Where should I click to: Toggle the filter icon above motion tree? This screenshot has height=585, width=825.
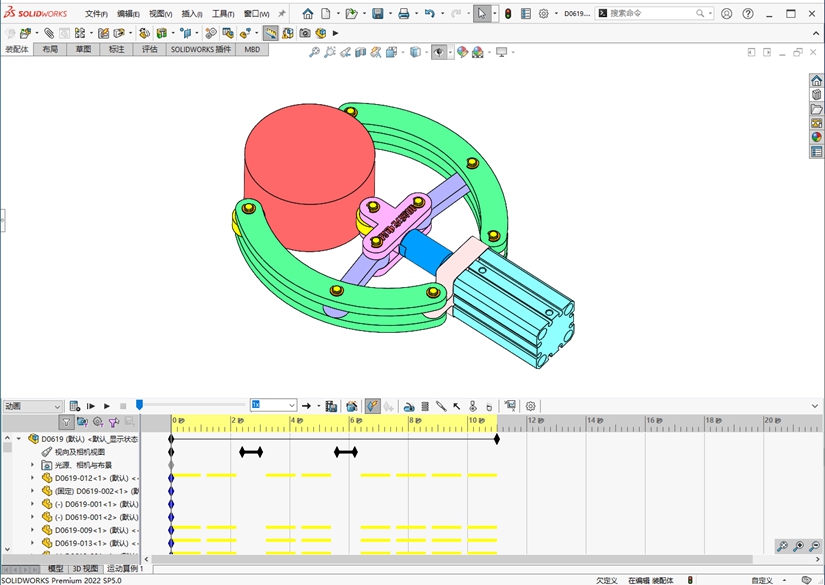tap(66, 422)
